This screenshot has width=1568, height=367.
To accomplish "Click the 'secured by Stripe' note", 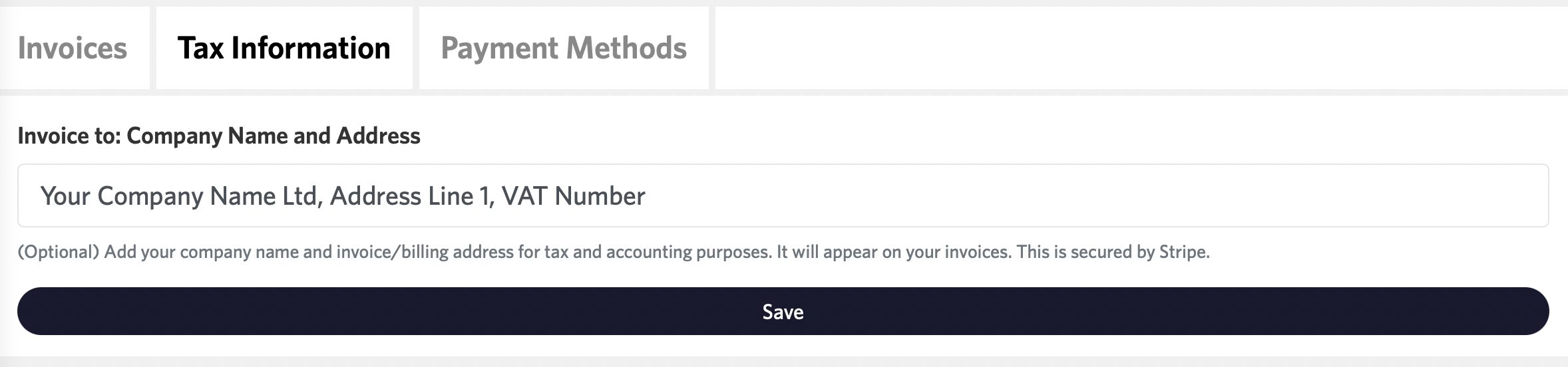I will (x=1131, y=252).
